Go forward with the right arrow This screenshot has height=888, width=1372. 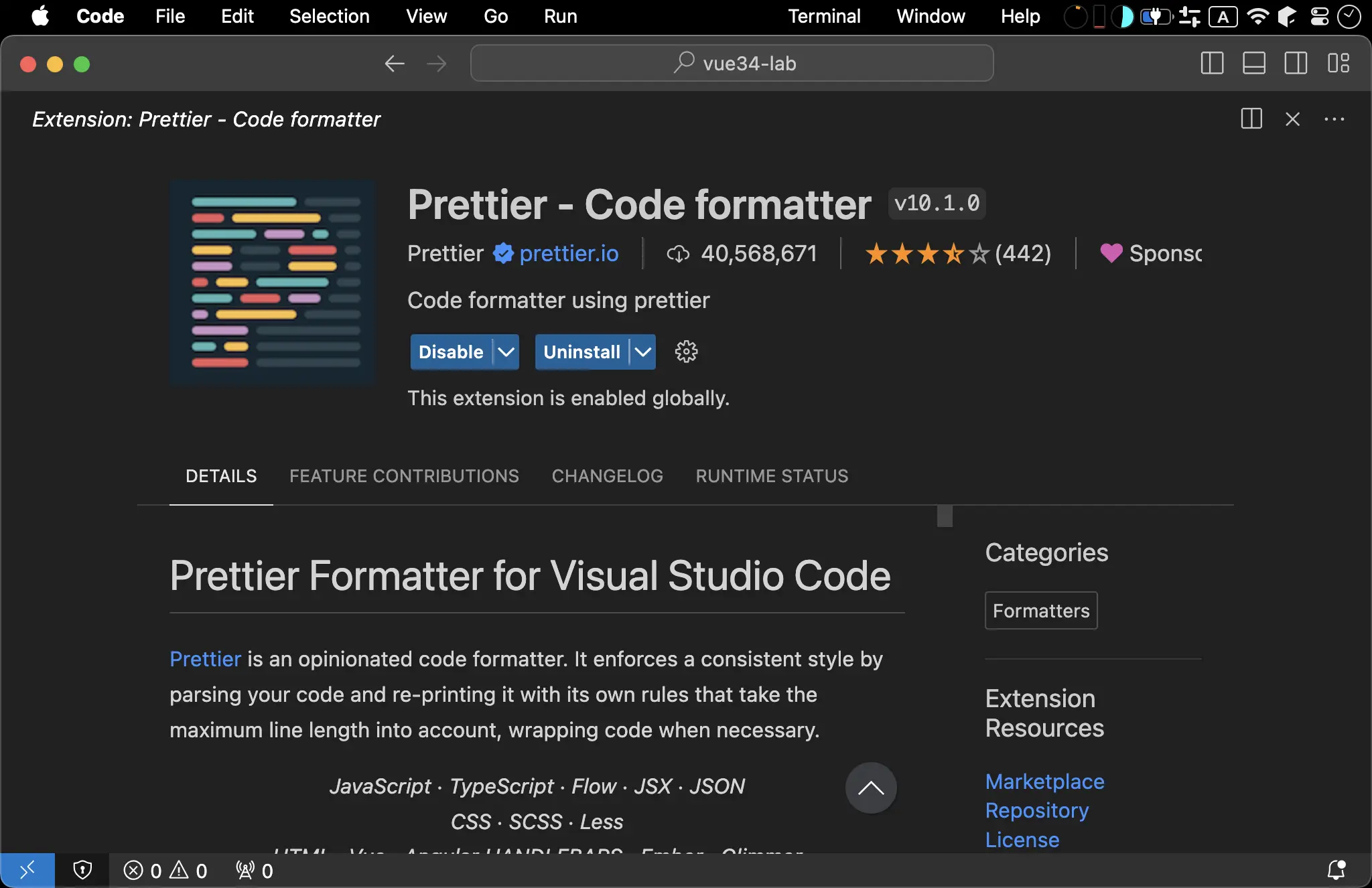(437, 64)
